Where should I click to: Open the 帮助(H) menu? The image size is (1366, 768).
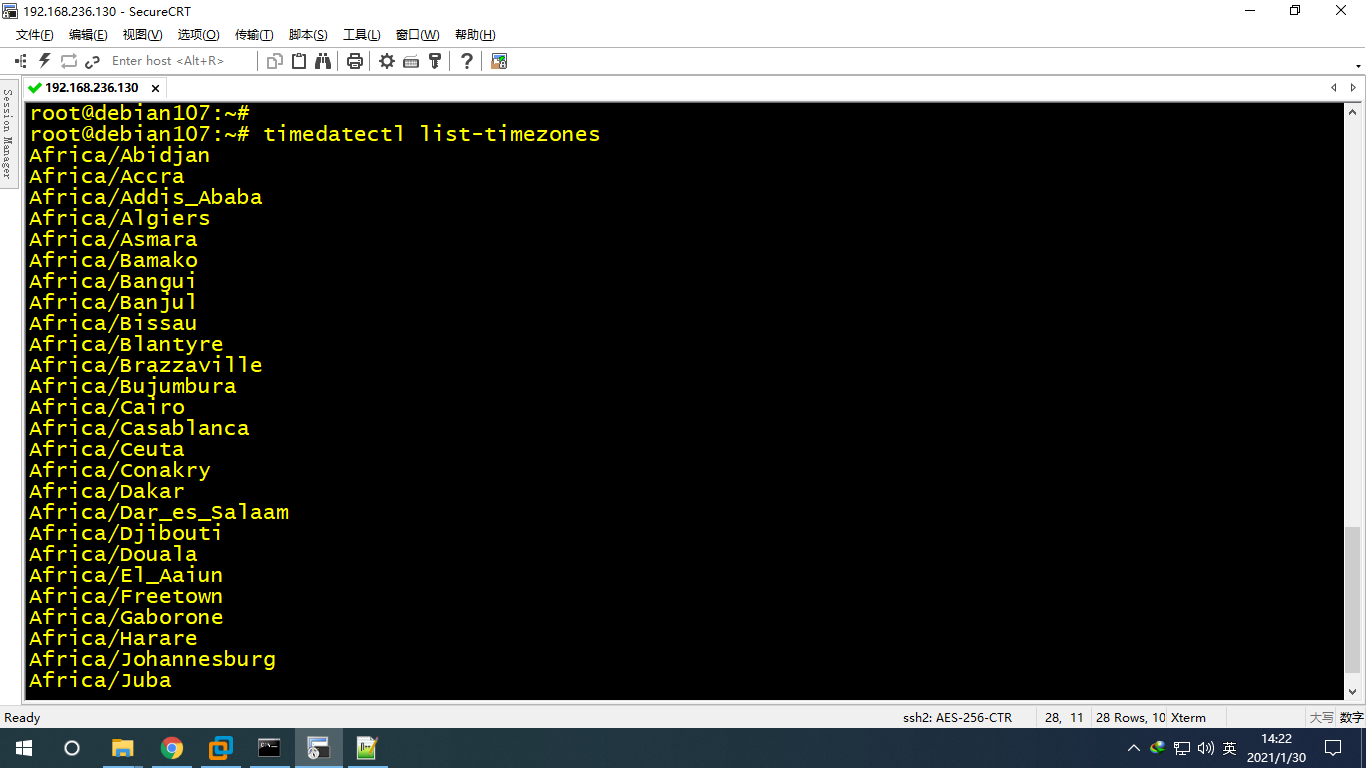[x=475, y=35]
